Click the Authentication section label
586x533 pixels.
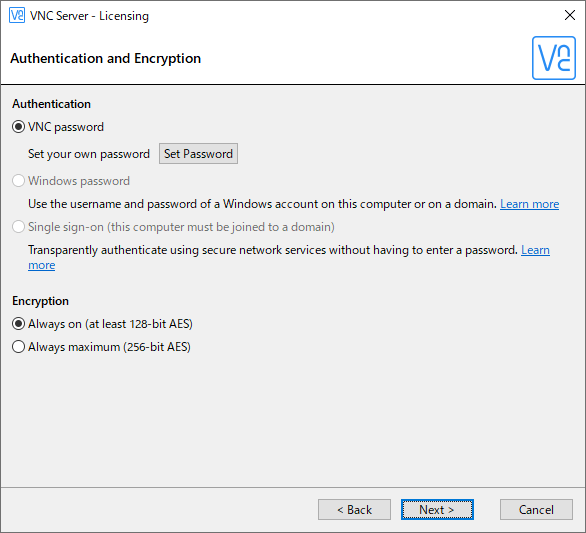coord(51,104)
